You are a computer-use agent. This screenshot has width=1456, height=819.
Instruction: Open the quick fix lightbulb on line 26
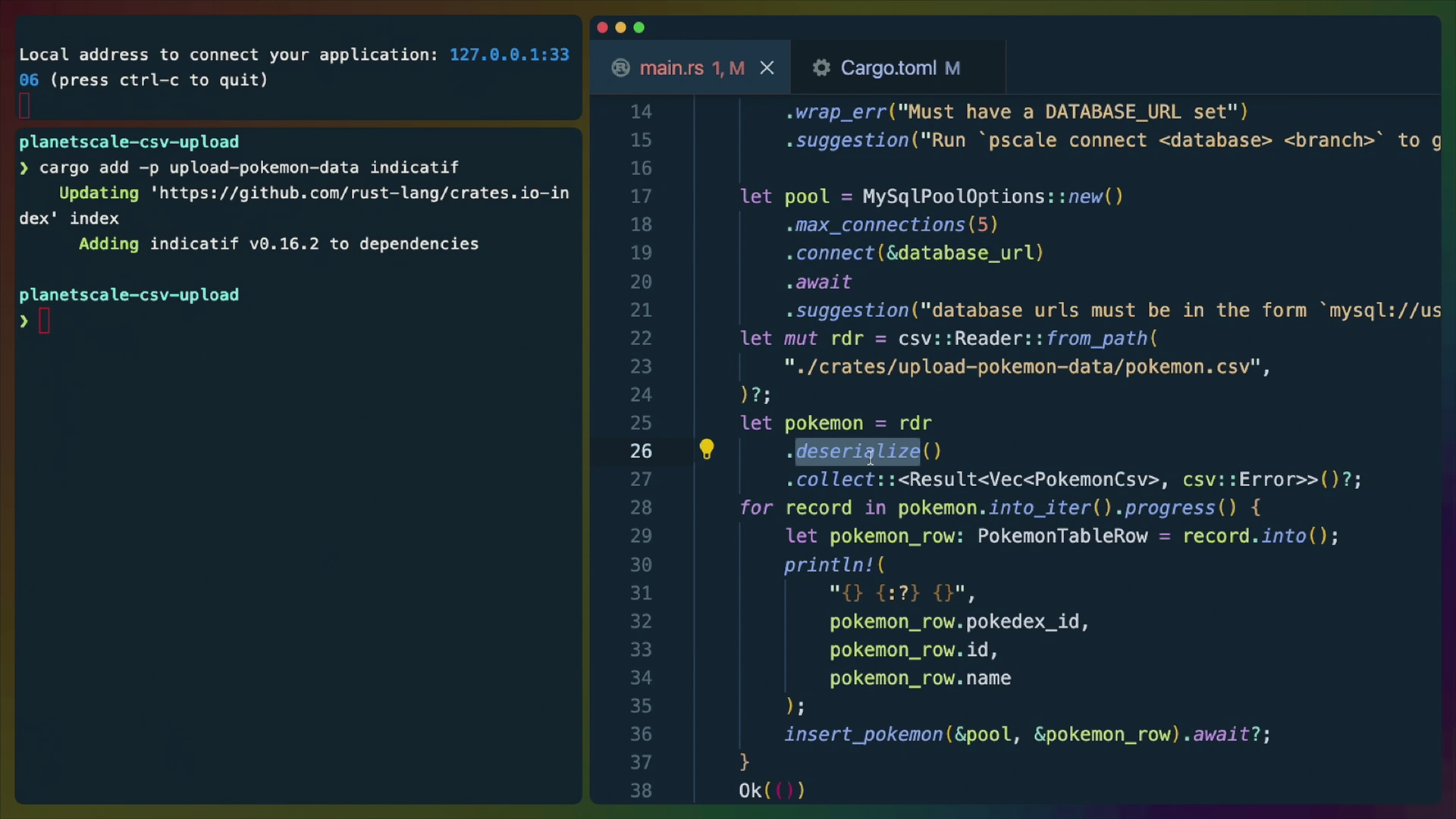(x=707, y=450)
